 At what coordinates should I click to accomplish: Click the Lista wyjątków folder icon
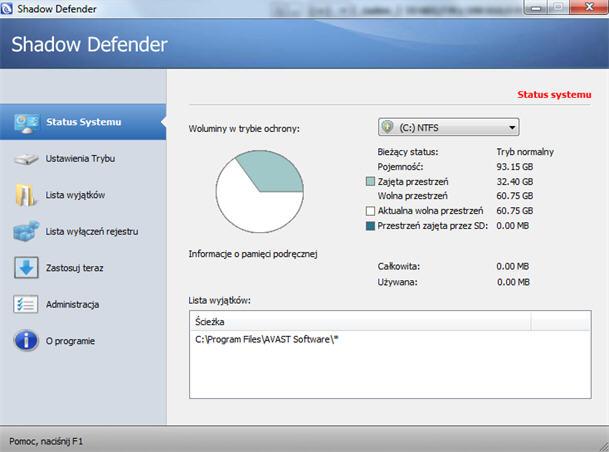tap(26, 195)
